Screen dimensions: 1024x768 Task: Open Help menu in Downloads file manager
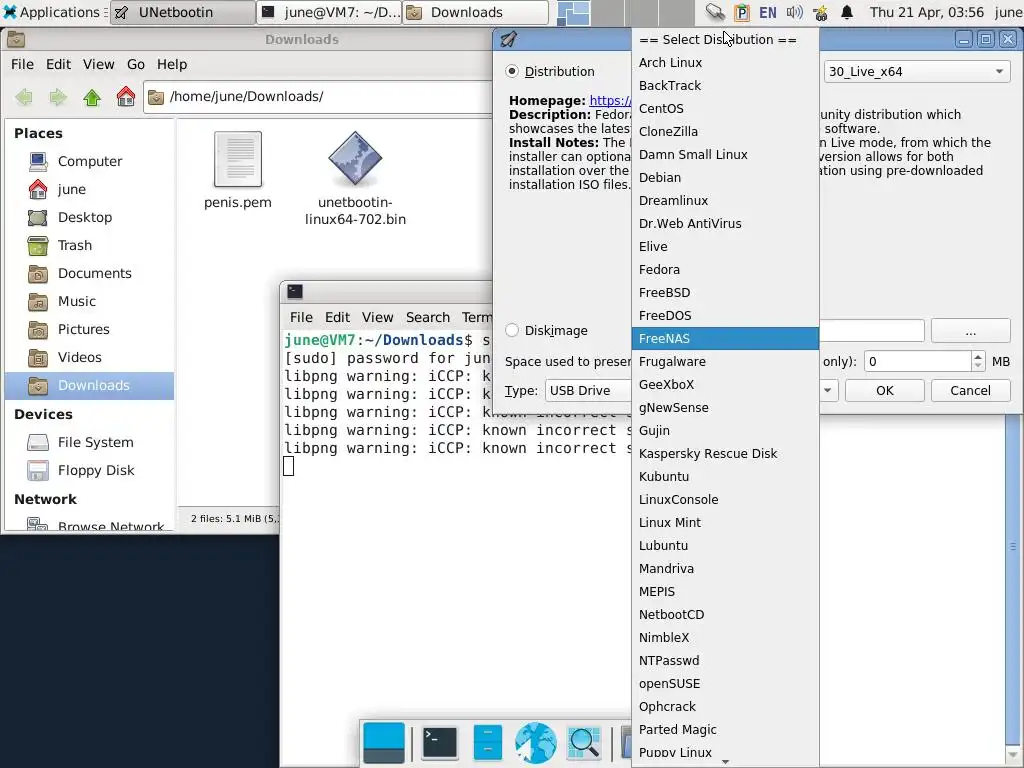[x=172, y=64]
